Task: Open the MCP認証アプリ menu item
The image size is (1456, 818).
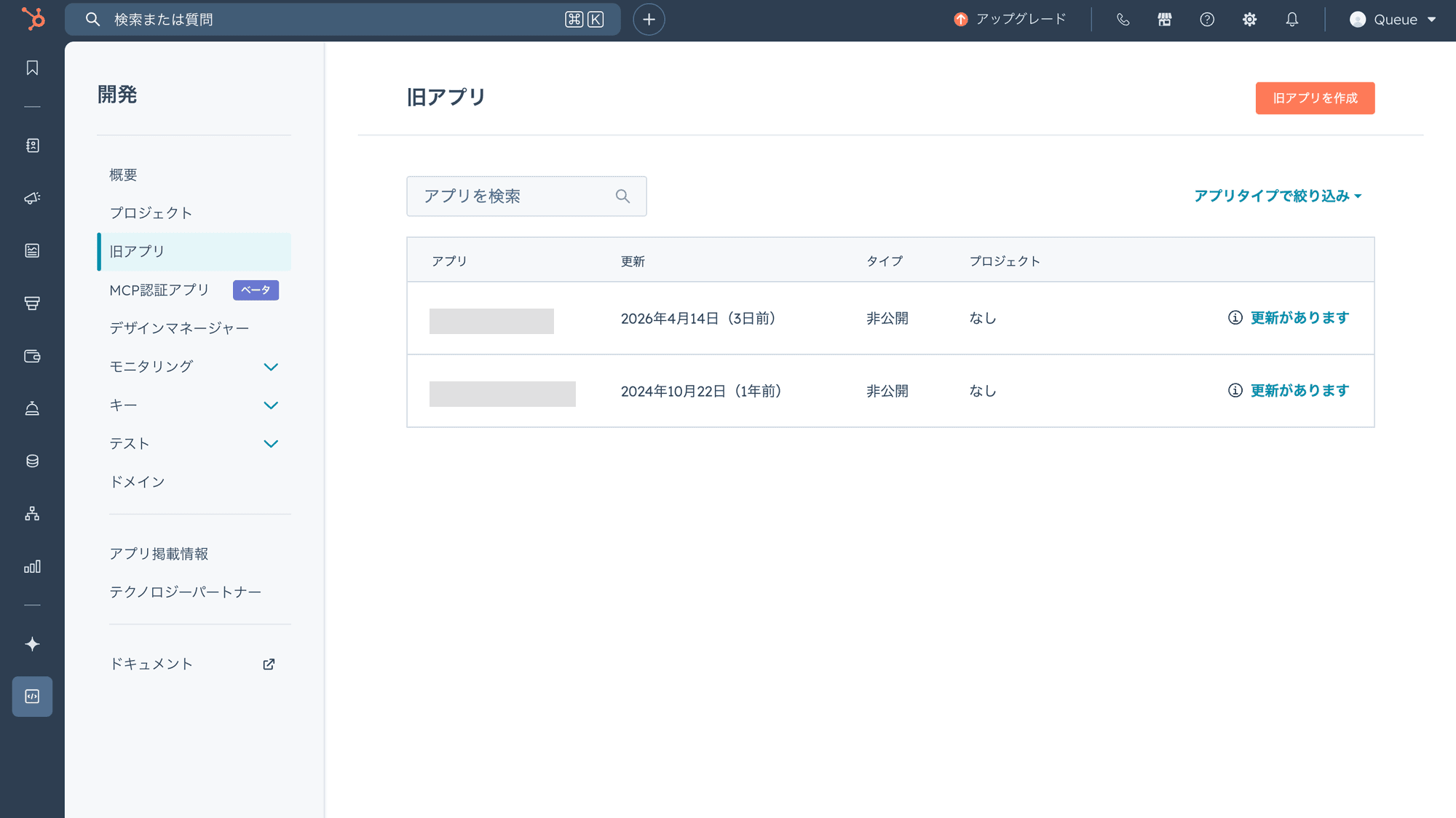Action: coord(159,290)
